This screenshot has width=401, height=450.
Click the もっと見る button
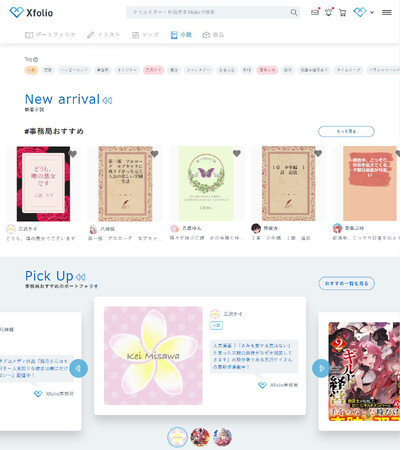tap(346, 131)
